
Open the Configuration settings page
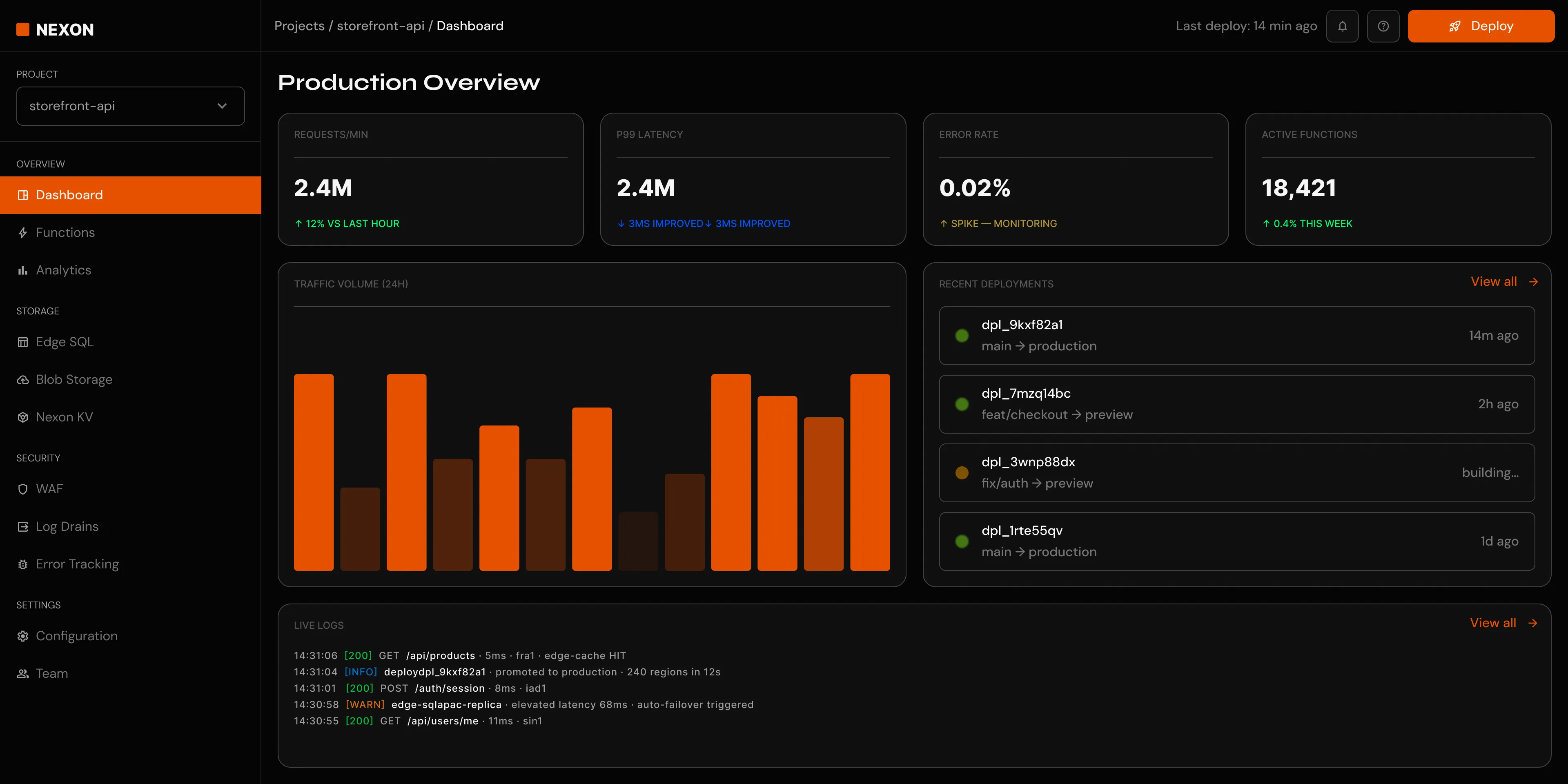(76, 636)
